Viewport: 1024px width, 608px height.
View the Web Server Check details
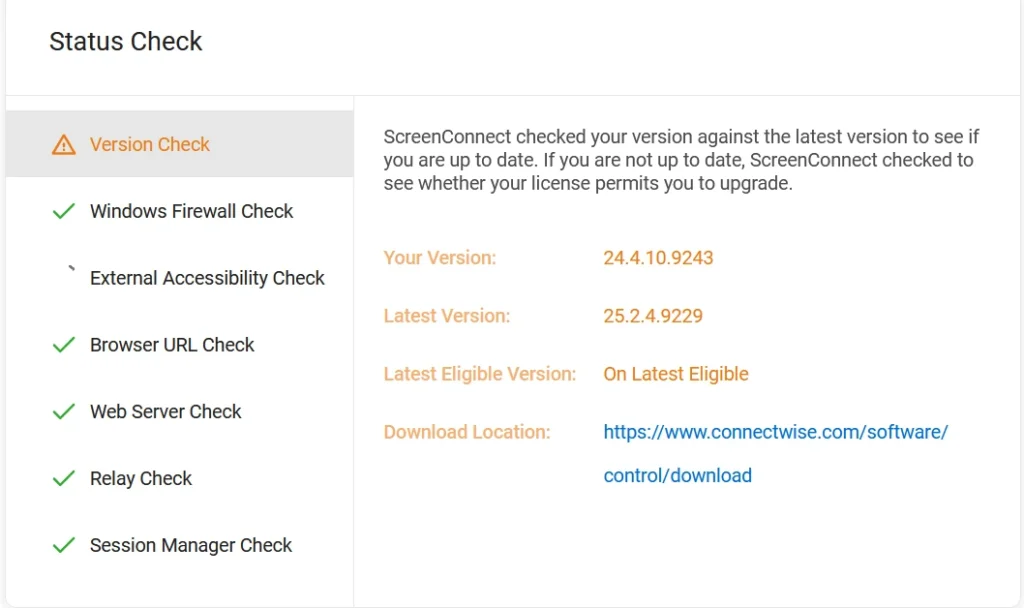point(166,412)
